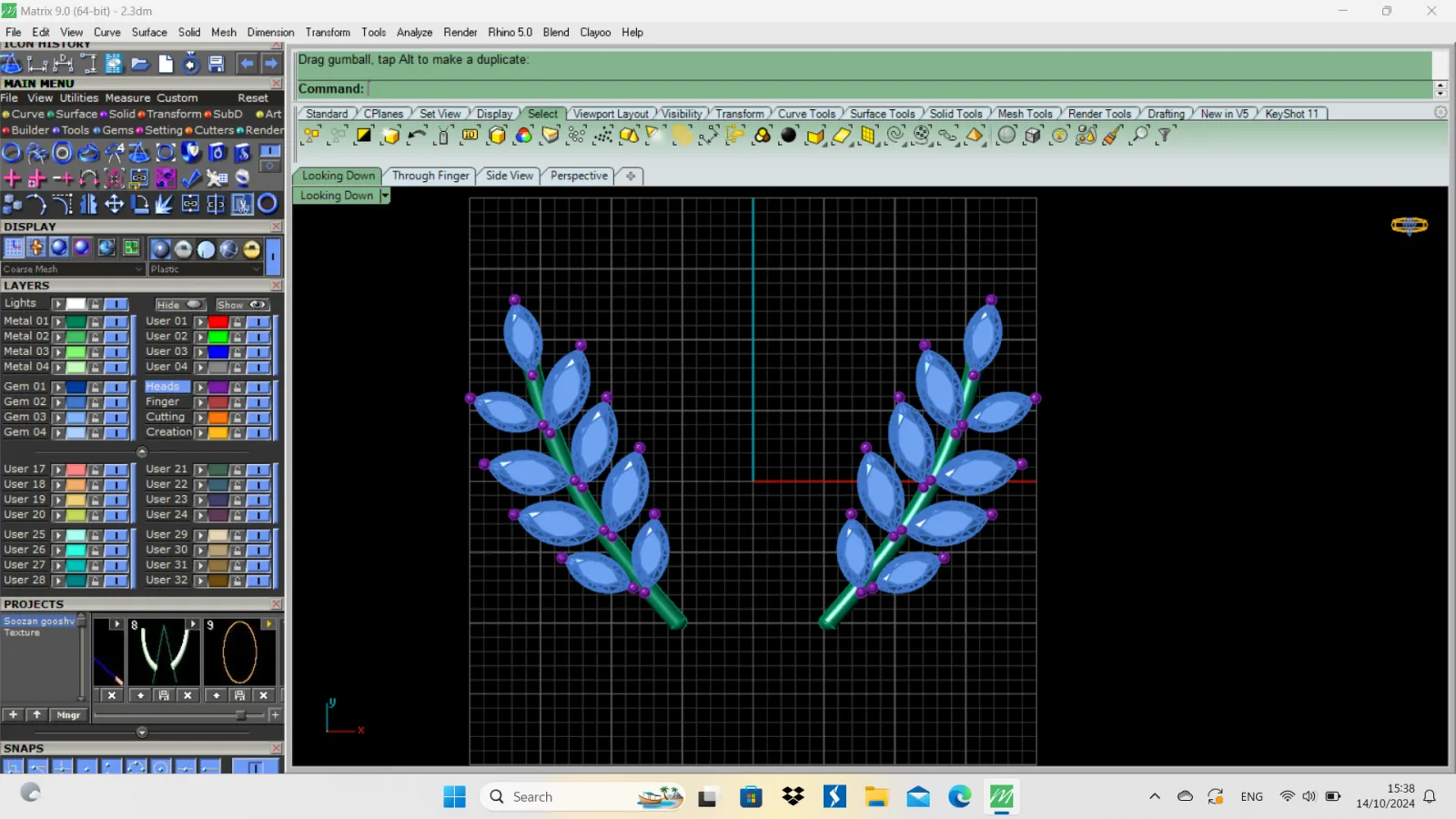Click the red color swatch for User 01
Image resolution: width=1456 pixels, height=819 pixels.
click(218, 321)
